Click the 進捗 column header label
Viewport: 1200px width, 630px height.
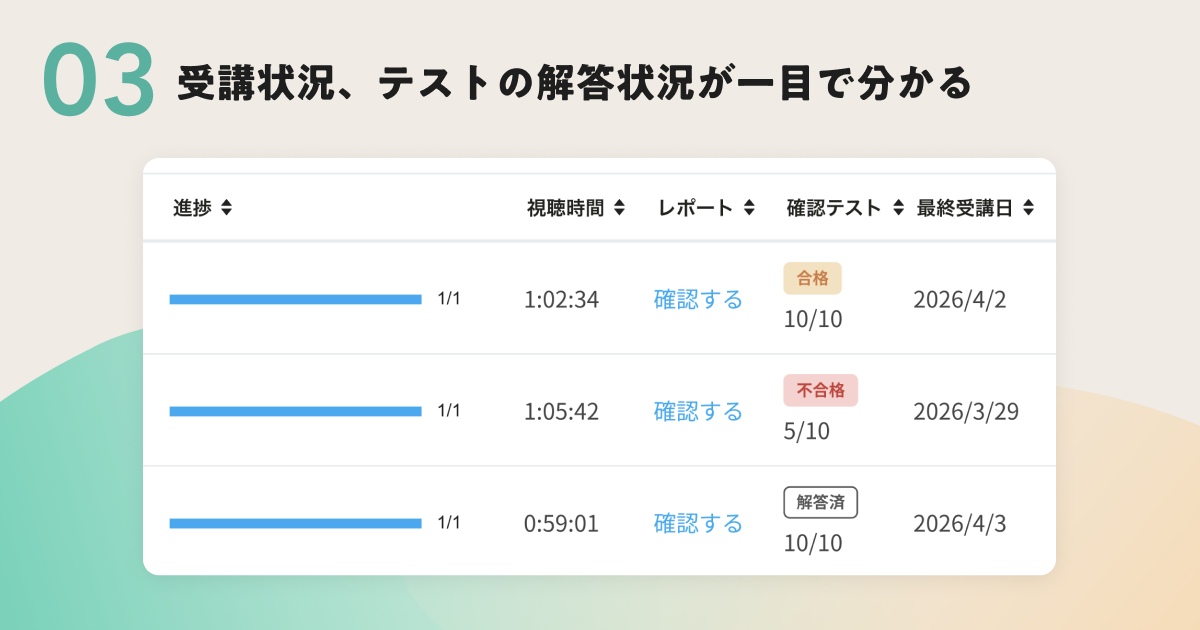(192, 208)
